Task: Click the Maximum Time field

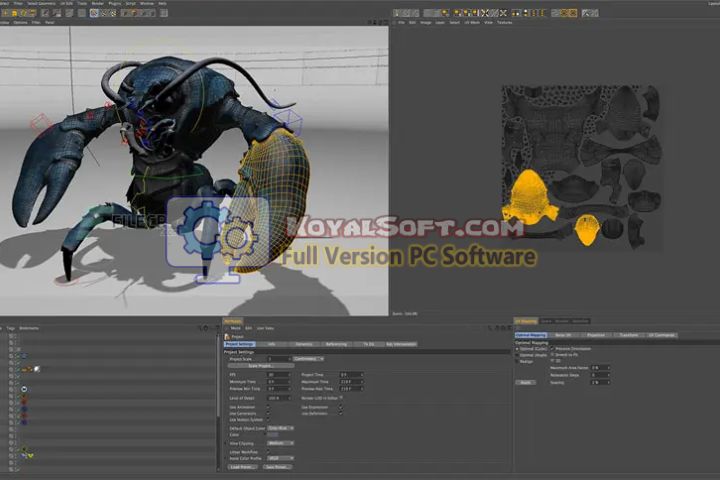Action: click(351, 382)
